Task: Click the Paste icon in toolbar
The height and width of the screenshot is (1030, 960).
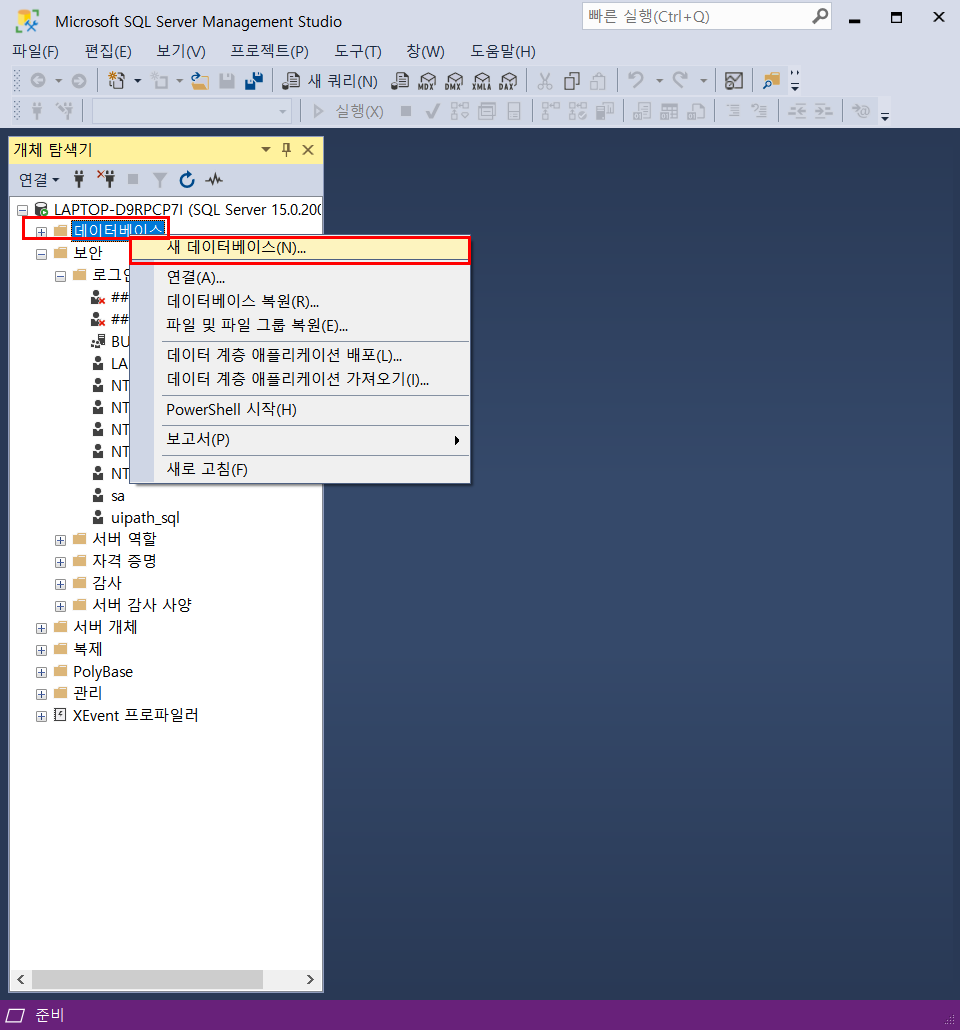Action: (x=598, y=81)
